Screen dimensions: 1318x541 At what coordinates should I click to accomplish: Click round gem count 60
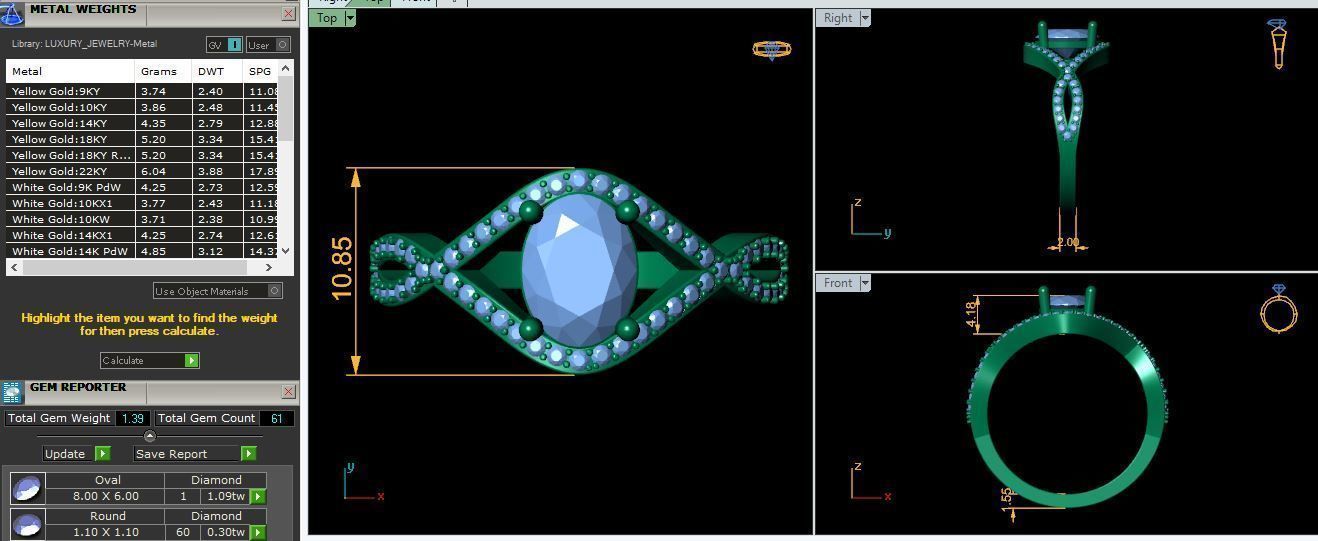click(x=183, y=532)
